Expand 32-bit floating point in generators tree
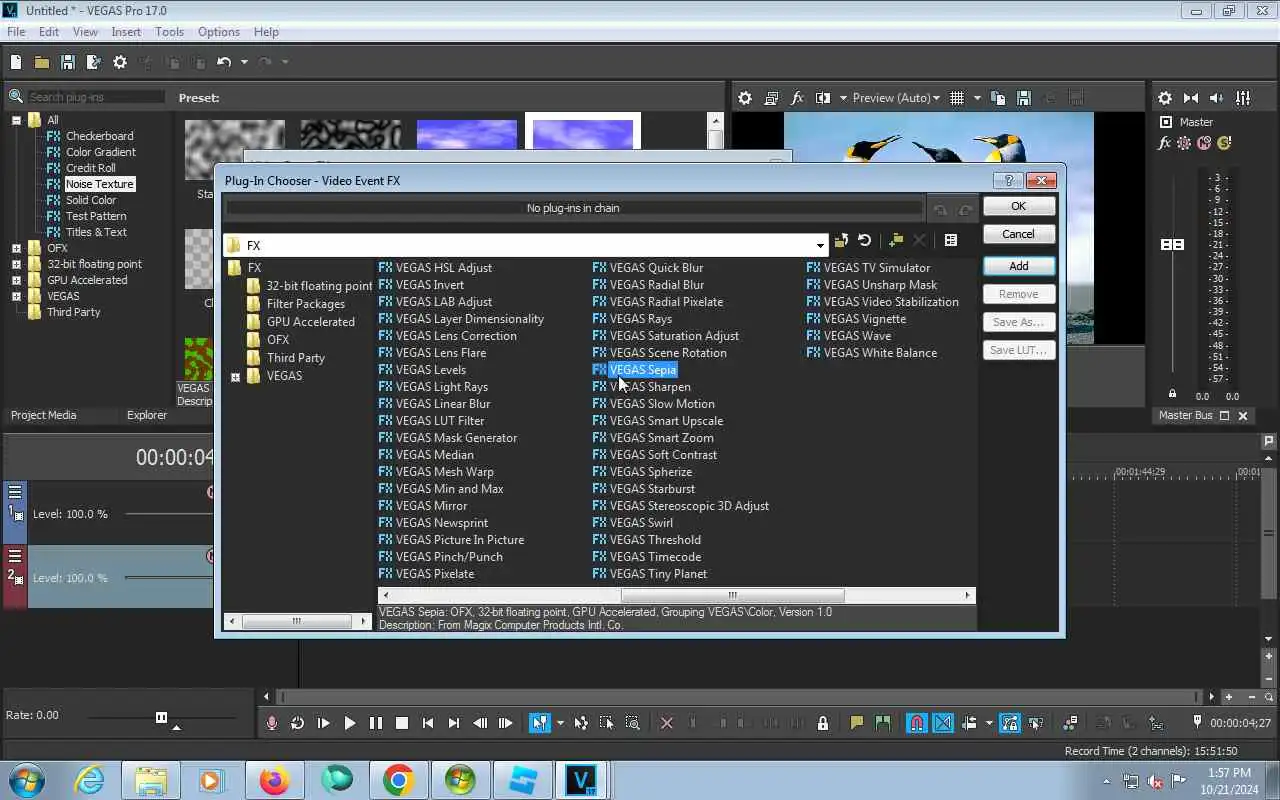 click(x=16, y=264)
